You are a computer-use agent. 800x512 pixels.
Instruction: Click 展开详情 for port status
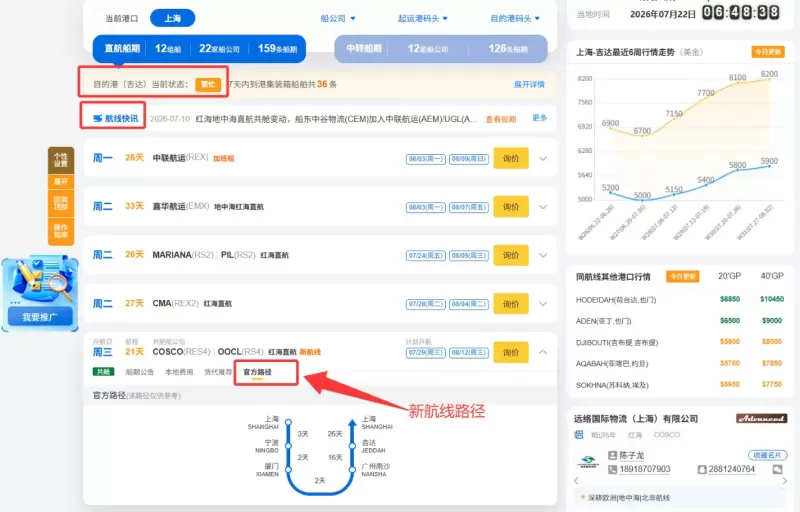(529, 84)
